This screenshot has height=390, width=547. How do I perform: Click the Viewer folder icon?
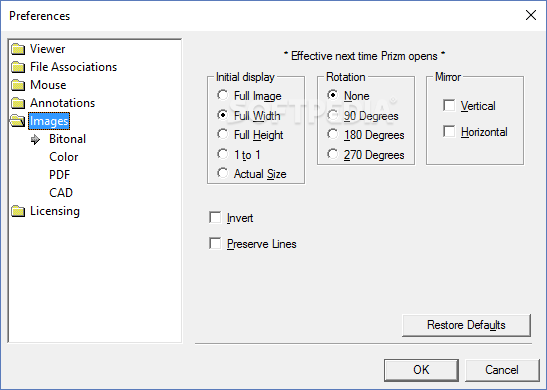click(18, 49)
